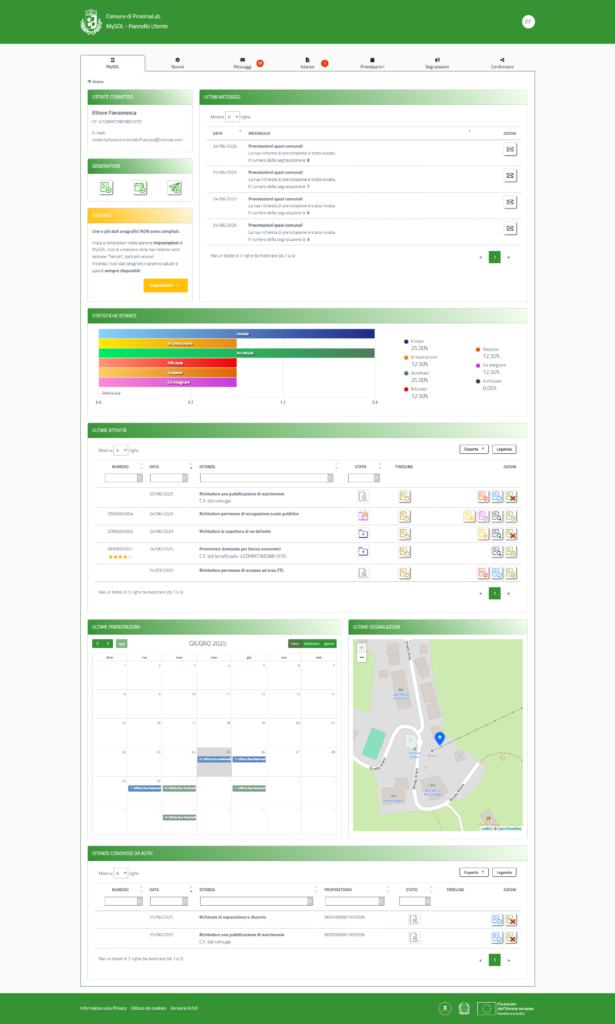This screenshot has width=615, height=1024.
Task: Expand the Esporta dropdown in Ultime Attività
Action: point(474,450)
